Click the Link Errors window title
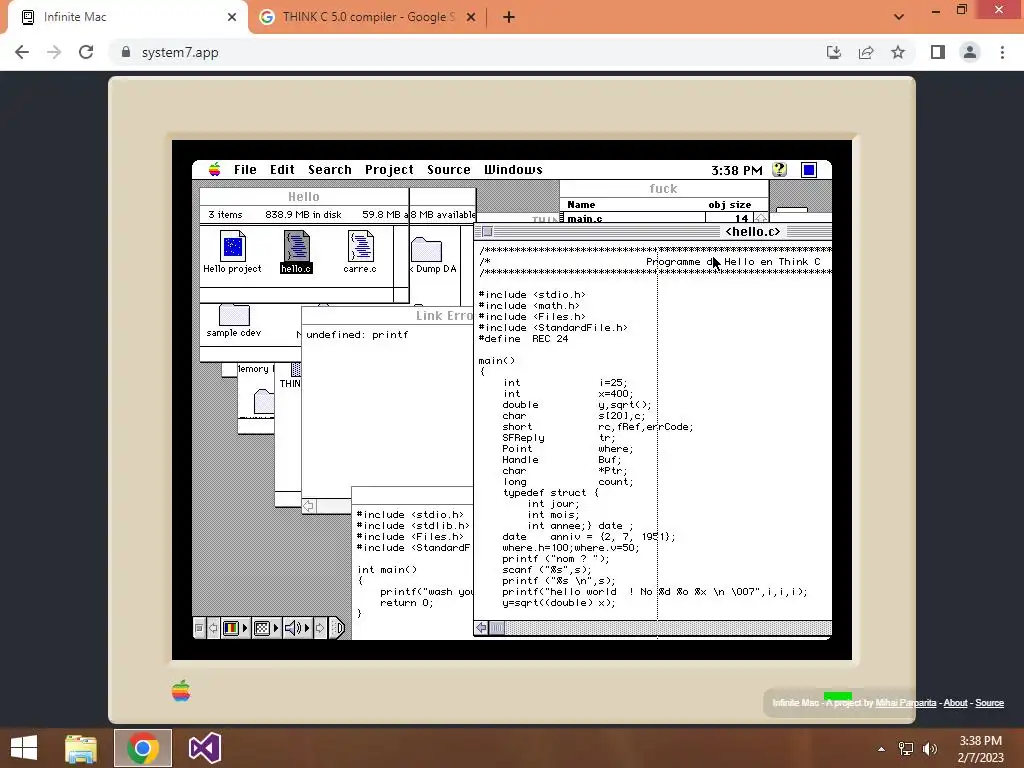This screenshot has width=1024, height=768. coord(444,315)
